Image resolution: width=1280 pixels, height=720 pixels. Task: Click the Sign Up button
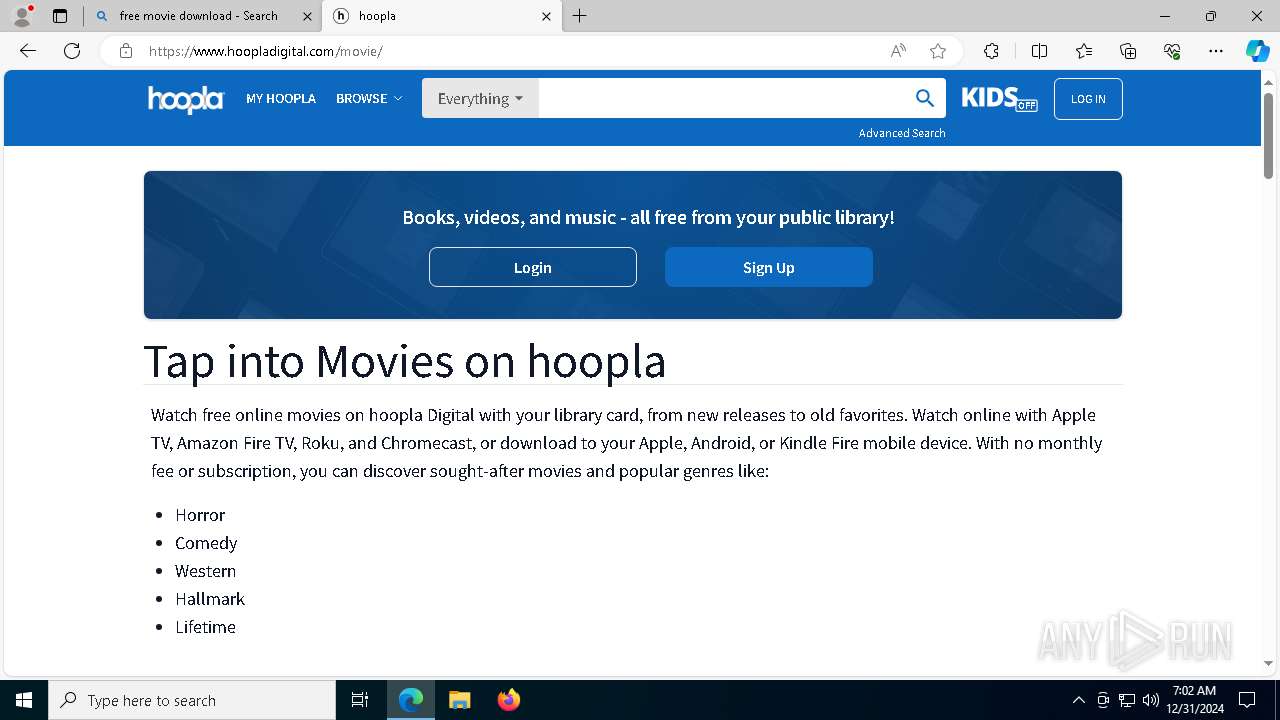769,267
